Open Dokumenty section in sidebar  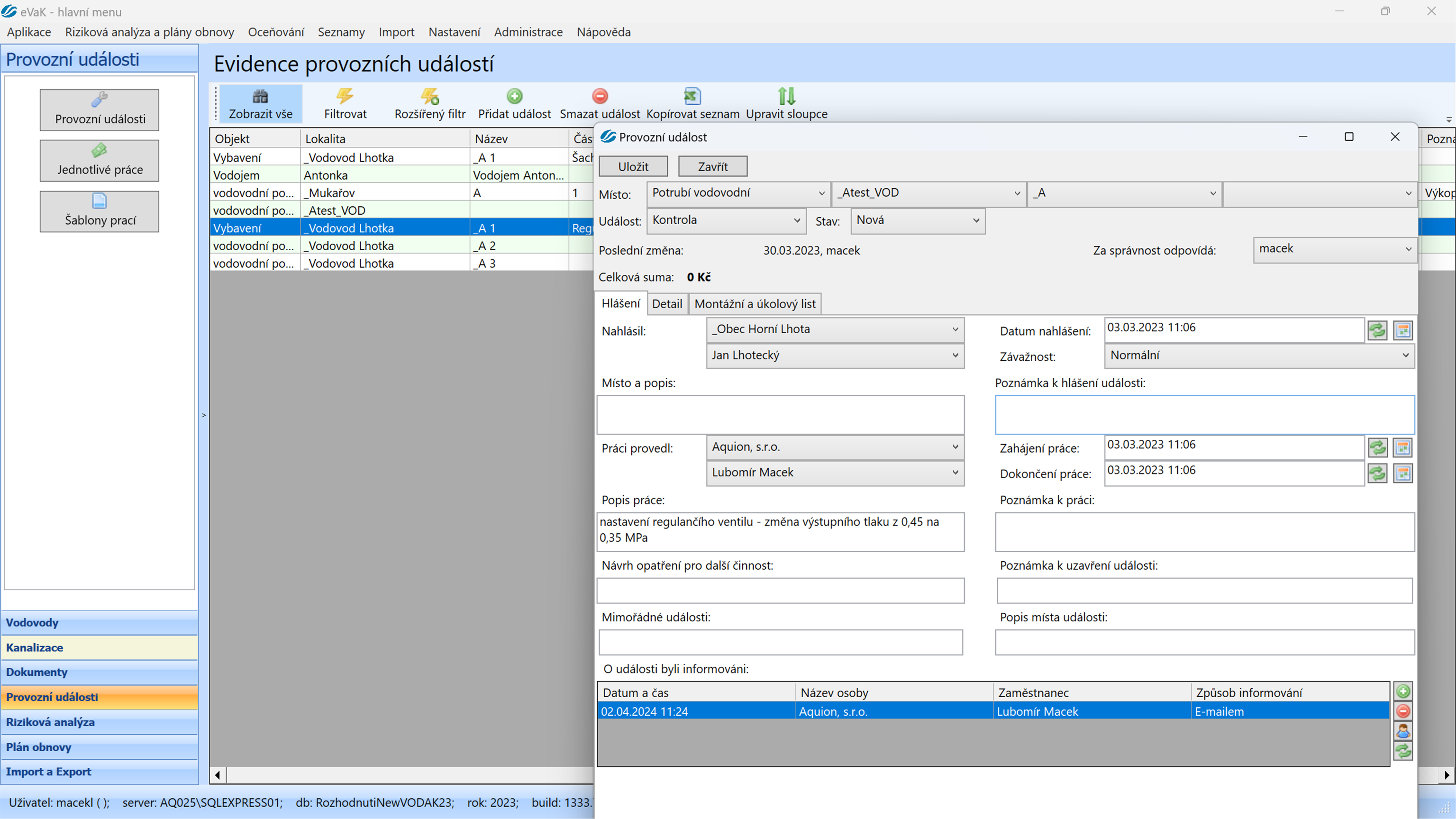[100, 673]
